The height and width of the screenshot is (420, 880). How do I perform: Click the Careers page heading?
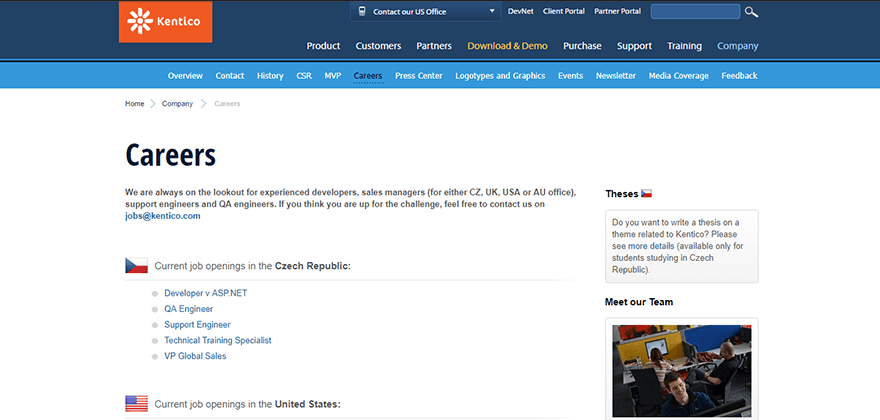(171, 155)
